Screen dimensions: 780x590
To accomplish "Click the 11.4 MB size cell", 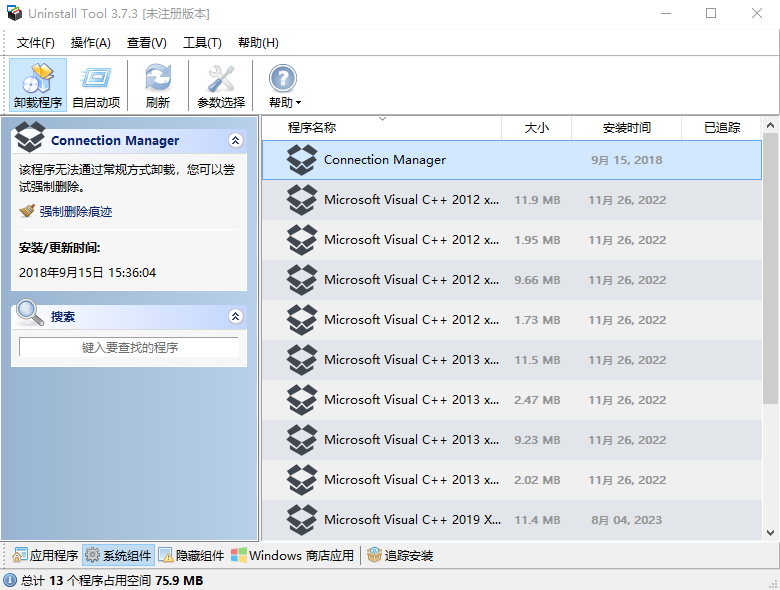I will (x=537, y=520).
